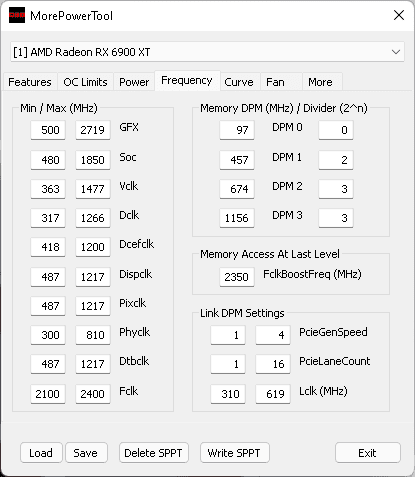
Task: Edit DPM 3 divider field
Action: (336, 218)
